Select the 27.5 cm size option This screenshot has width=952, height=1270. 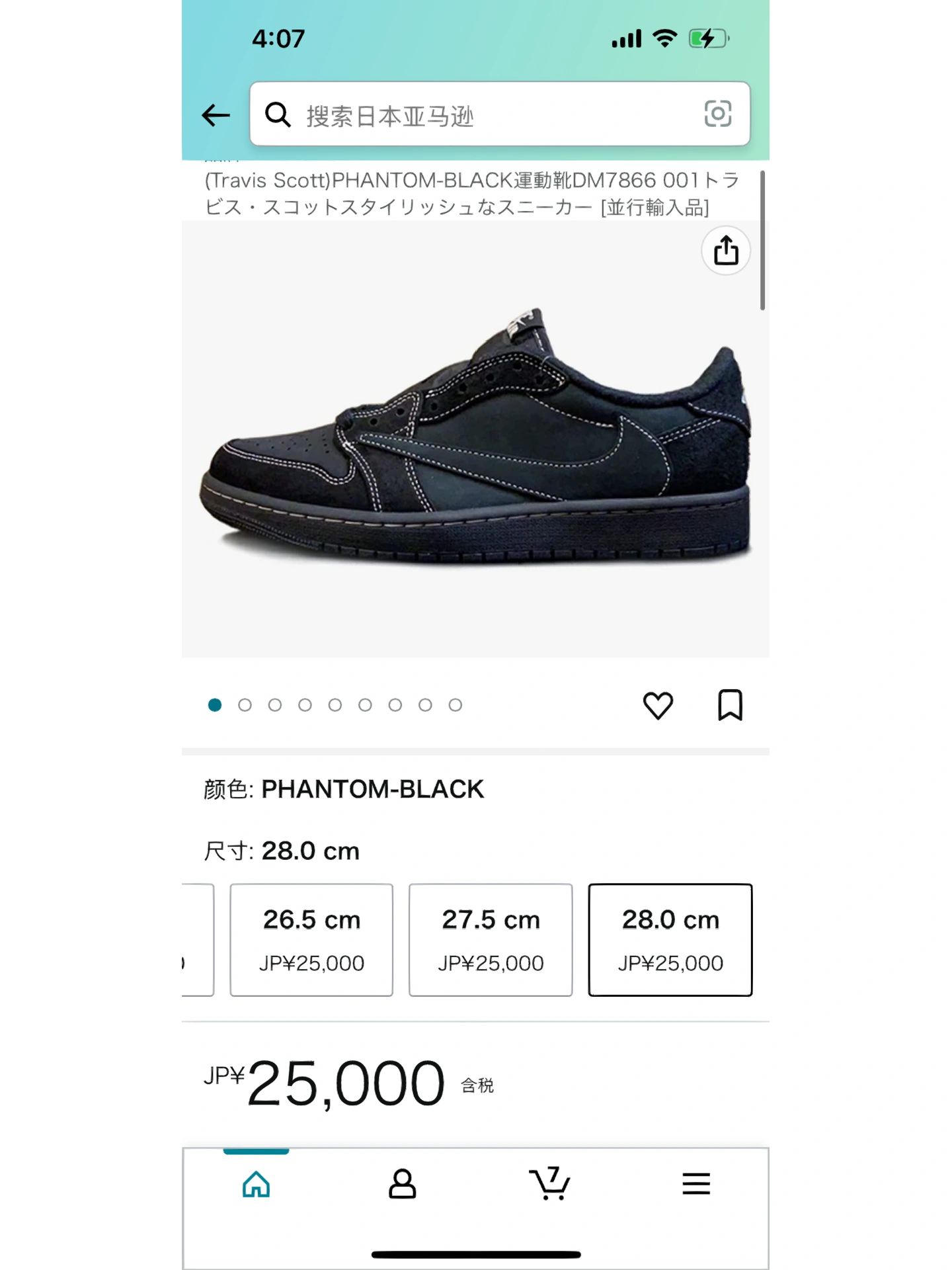point(491,939)
